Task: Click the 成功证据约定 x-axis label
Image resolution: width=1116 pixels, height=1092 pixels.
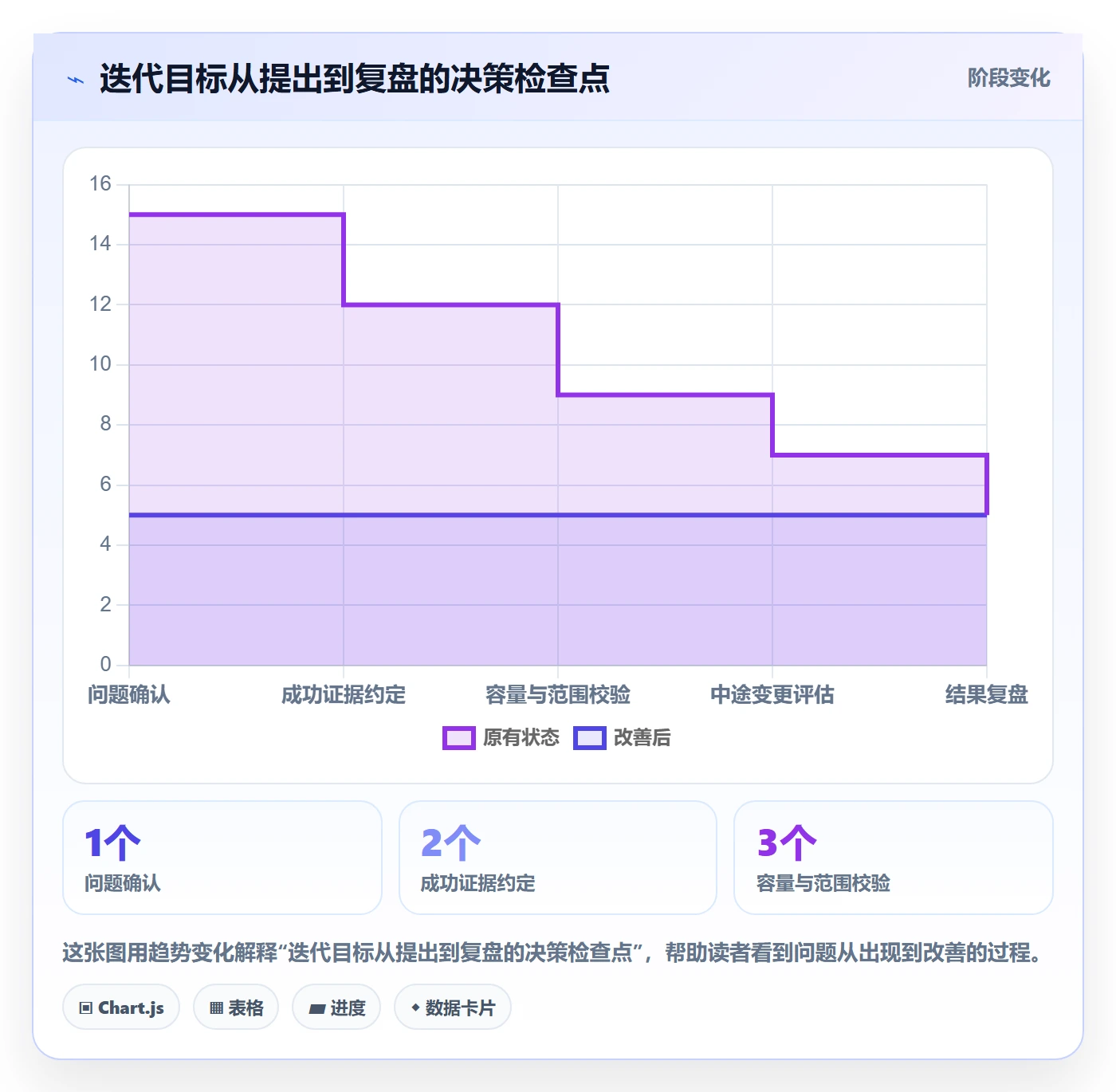Action: point(344,695)
